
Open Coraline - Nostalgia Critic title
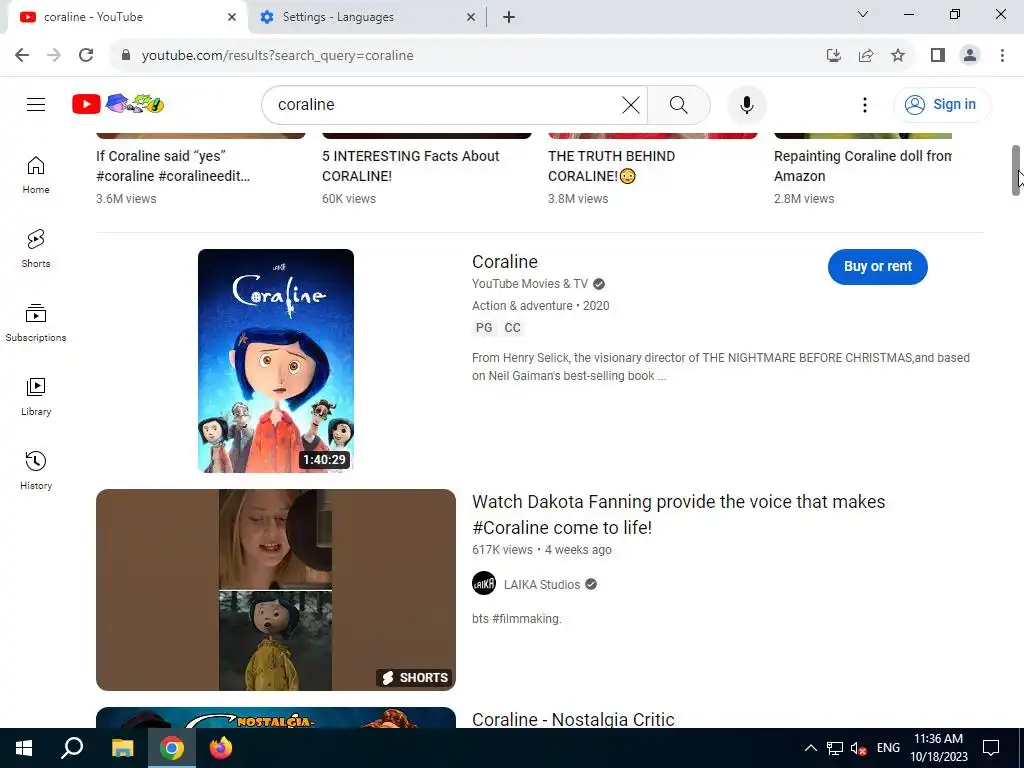click(573, 719)
